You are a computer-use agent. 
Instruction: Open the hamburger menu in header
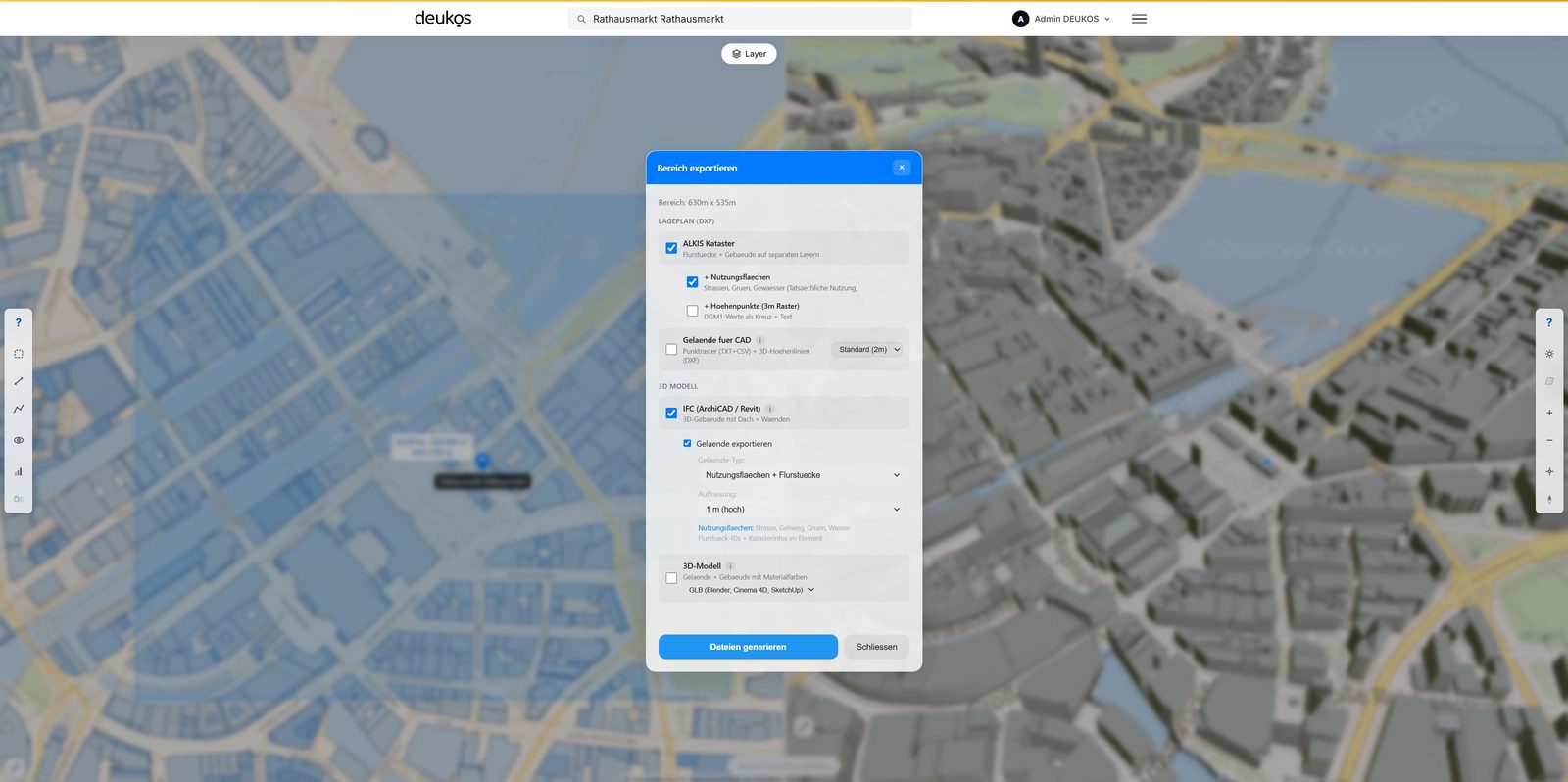click(1139, 19)
